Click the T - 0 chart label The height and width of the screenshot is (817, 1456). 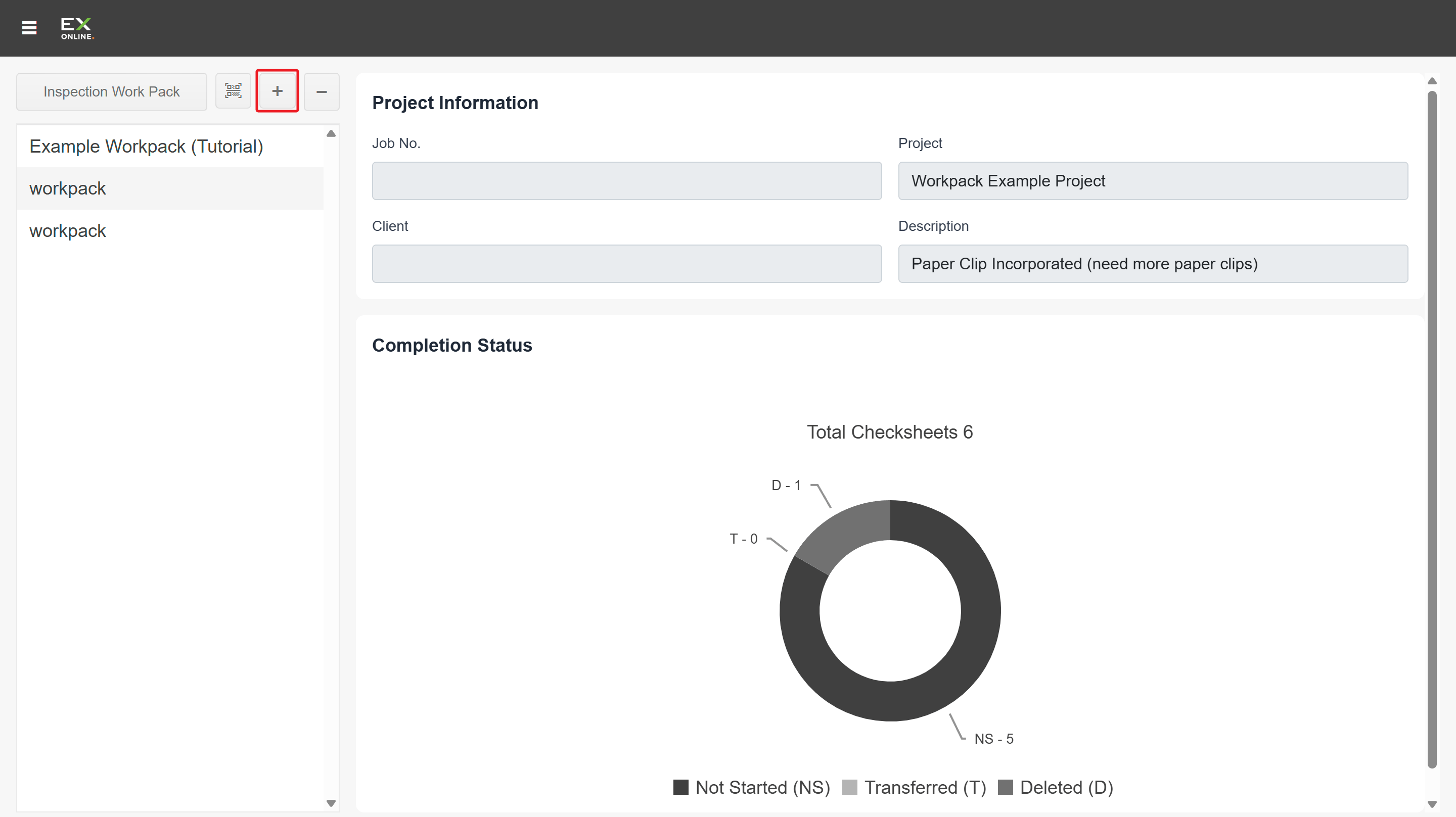[743, 539]
